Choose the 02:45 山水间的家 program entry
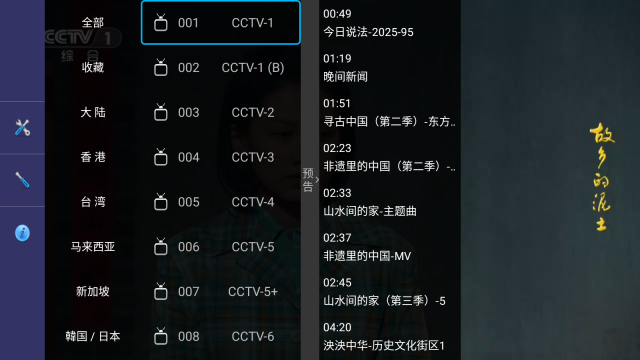Viewport: 640px width, 360px height. pyautogui.click(x=390, y=292)
